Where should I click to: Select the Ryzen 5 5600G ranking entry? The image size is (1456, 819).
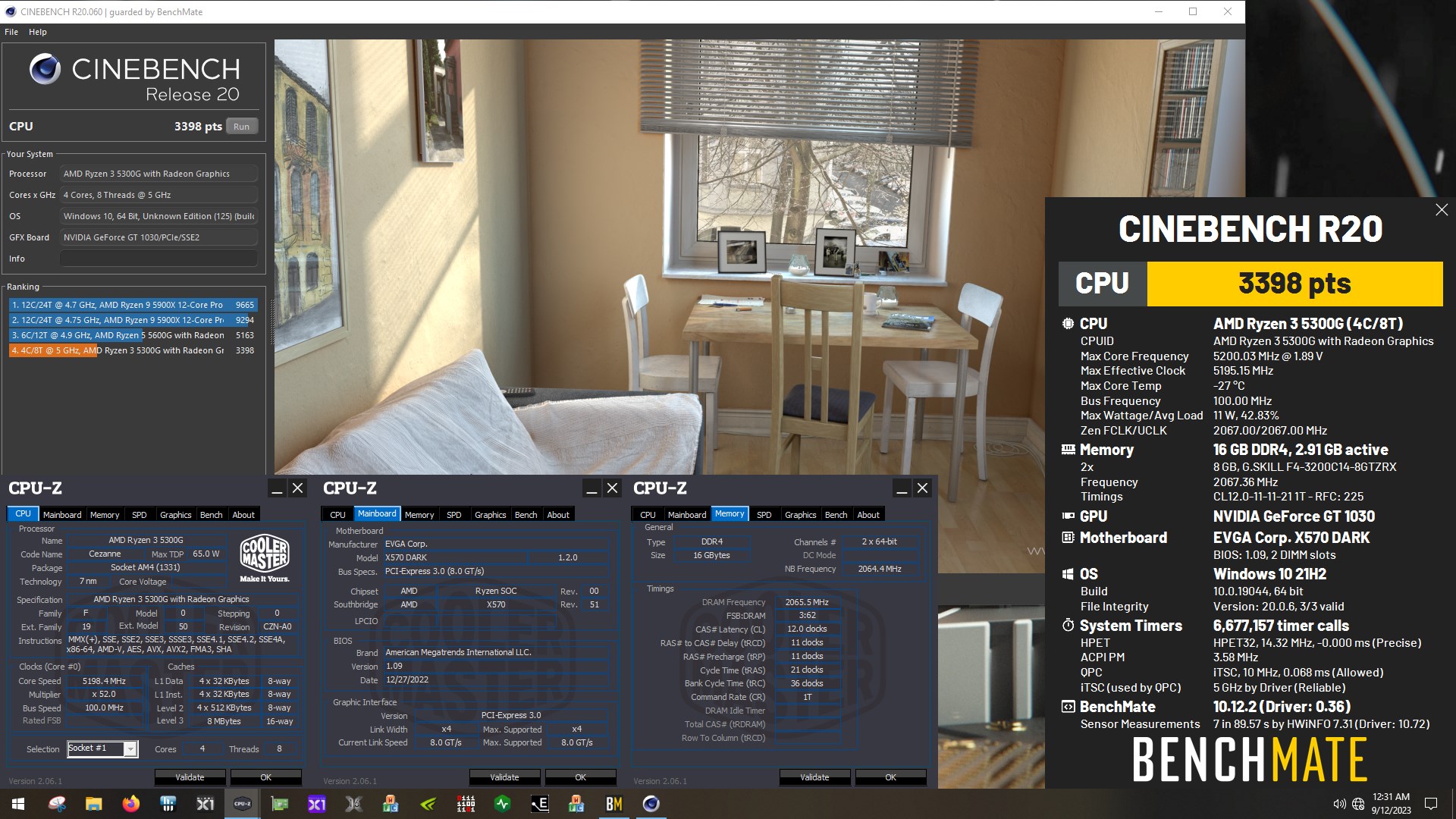pos(133,335)
